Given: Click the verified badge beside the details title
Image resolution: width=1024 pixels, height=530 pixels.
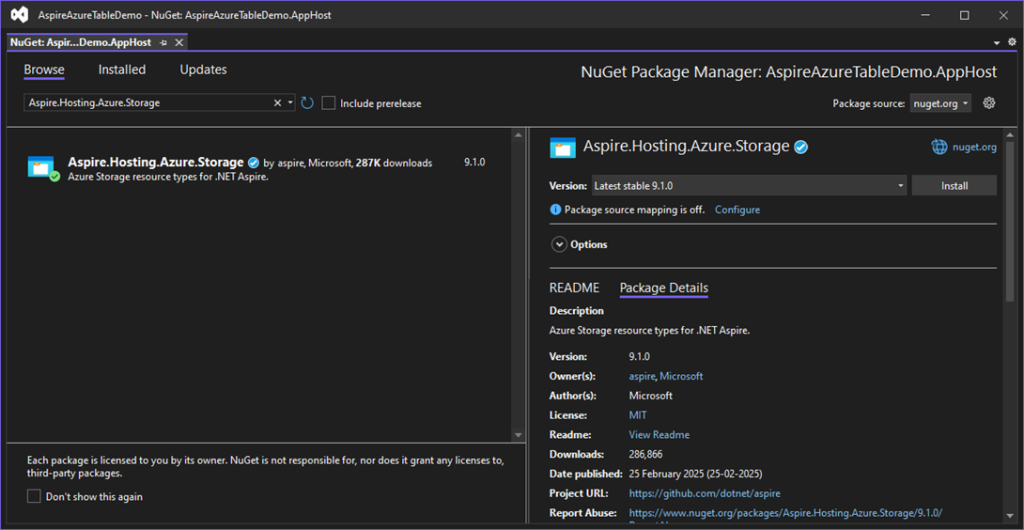Looking at the screenshot, I should 801,148.
